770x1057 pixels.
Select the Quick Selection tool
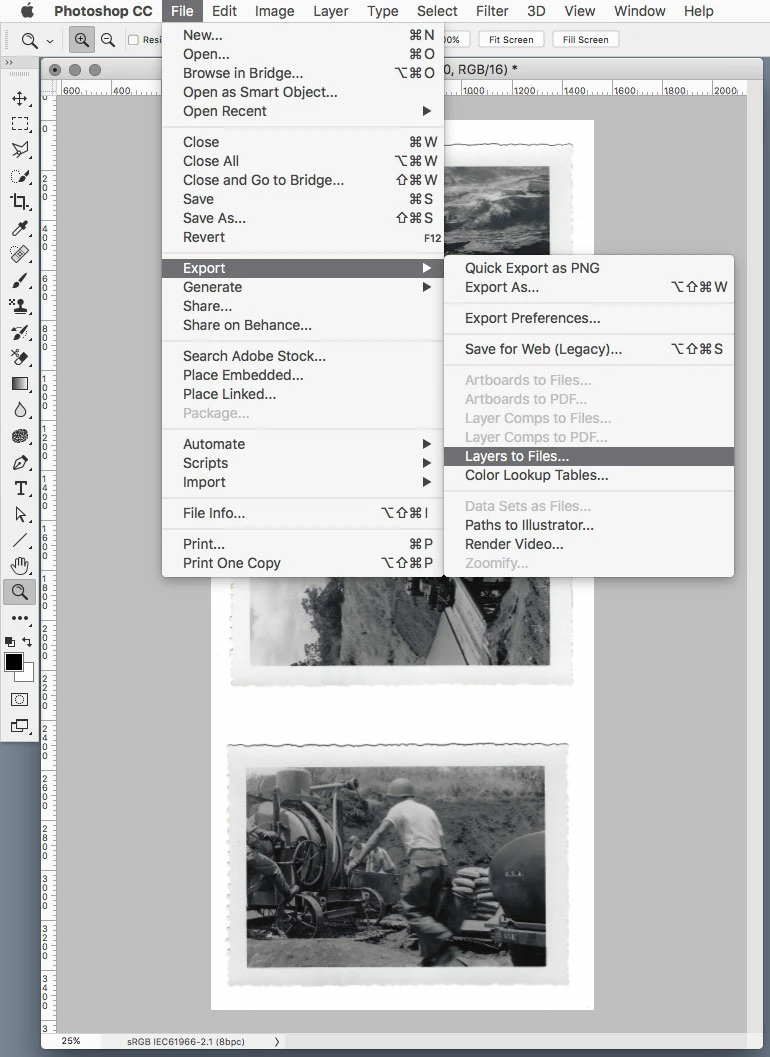tap(20, 176)
